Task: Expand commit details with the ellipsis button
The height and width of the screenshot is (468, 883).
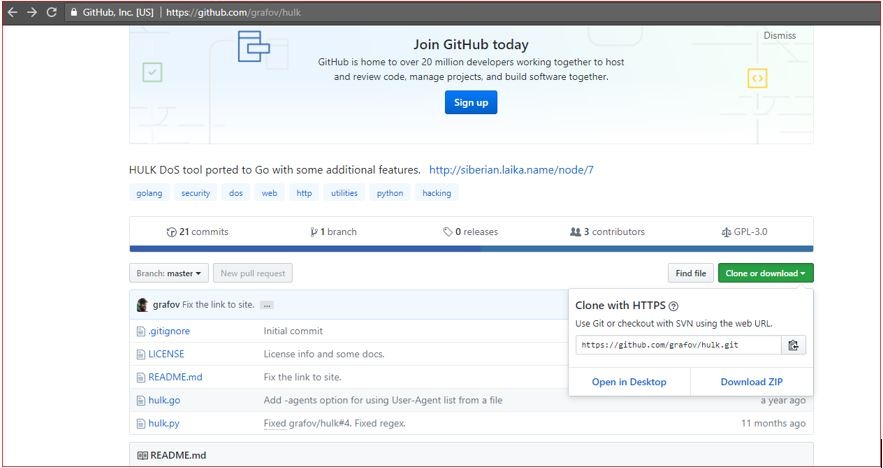Action: [x=267, y=305]
